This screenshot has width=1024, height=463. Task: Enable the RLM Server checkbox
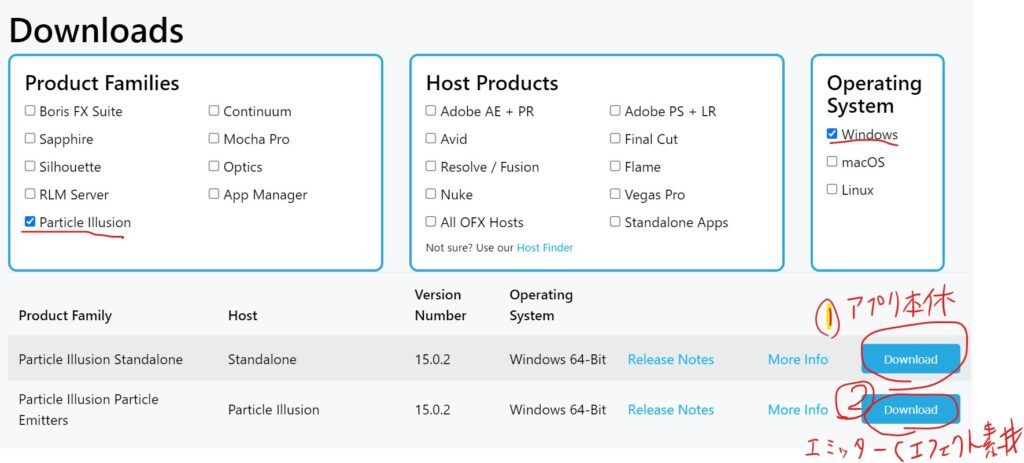pyautogui.click(x=30, y=194)
